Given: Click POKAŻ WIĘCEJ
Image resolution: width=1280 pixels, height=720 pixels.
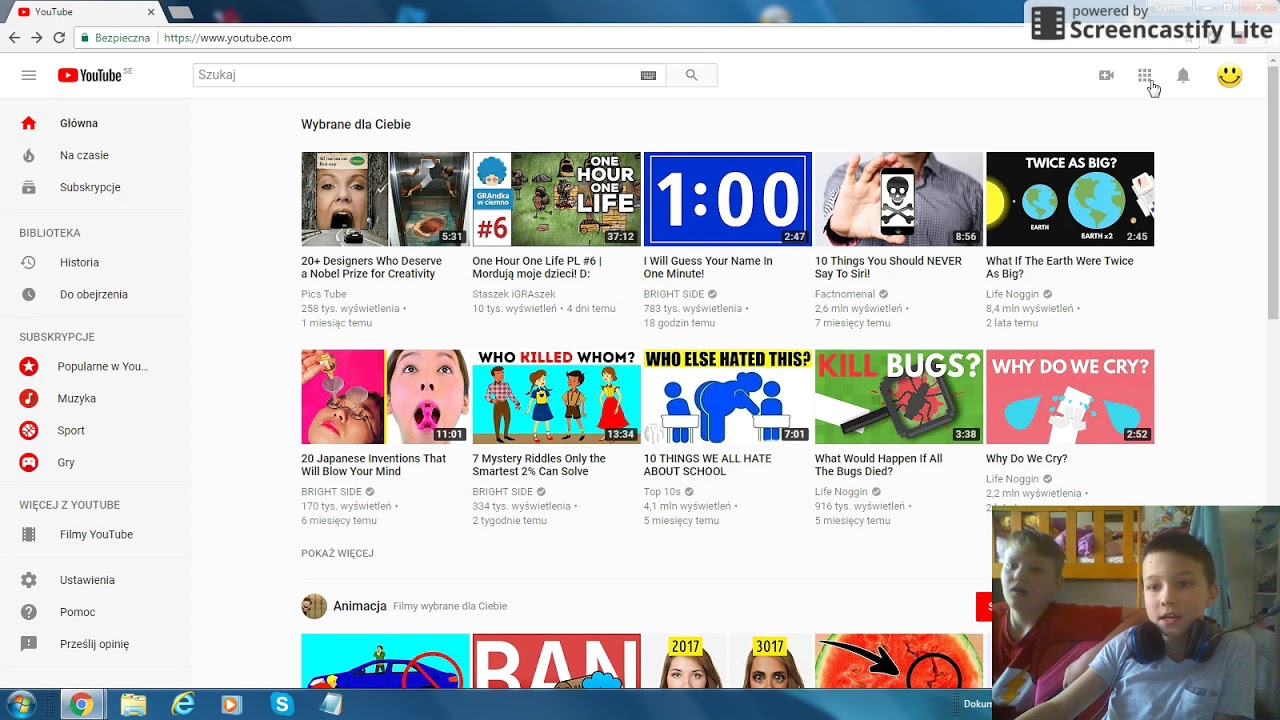Looking at the screenshot, I should (337, 553).
